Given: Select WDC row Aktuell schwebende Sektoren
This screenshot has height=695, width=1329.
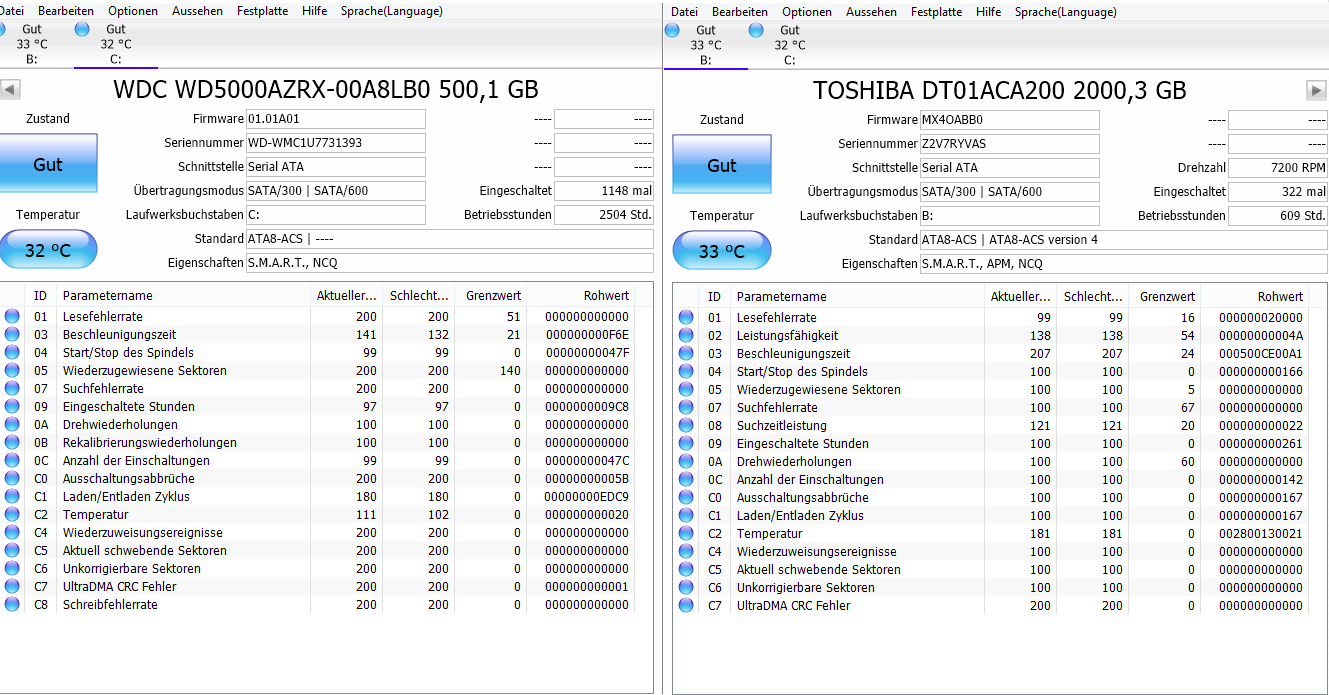Looking at the screenshot, I should [318, 550].
